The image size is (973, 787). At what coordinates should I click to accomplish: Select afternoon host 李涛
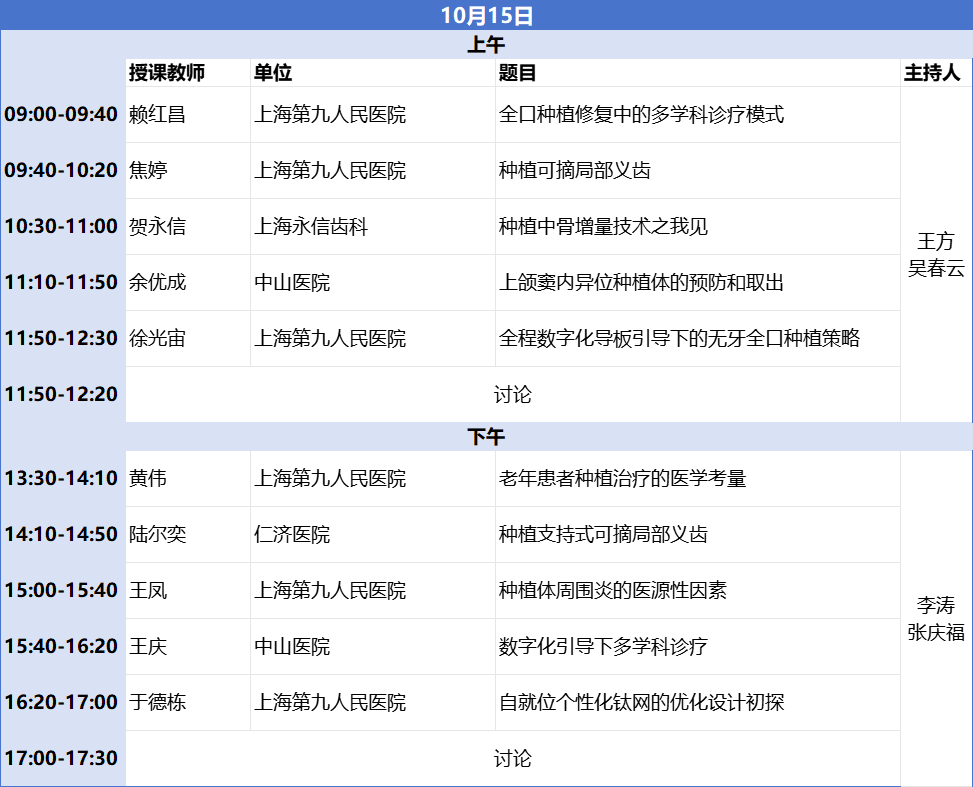coord(936,605)
